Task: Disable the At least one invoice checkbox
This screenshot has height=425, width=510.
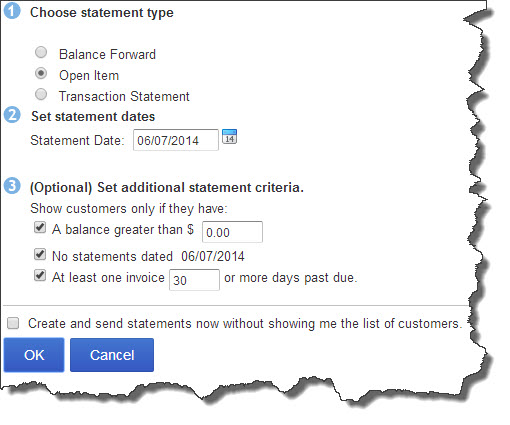Action: [x=40, y=276]
